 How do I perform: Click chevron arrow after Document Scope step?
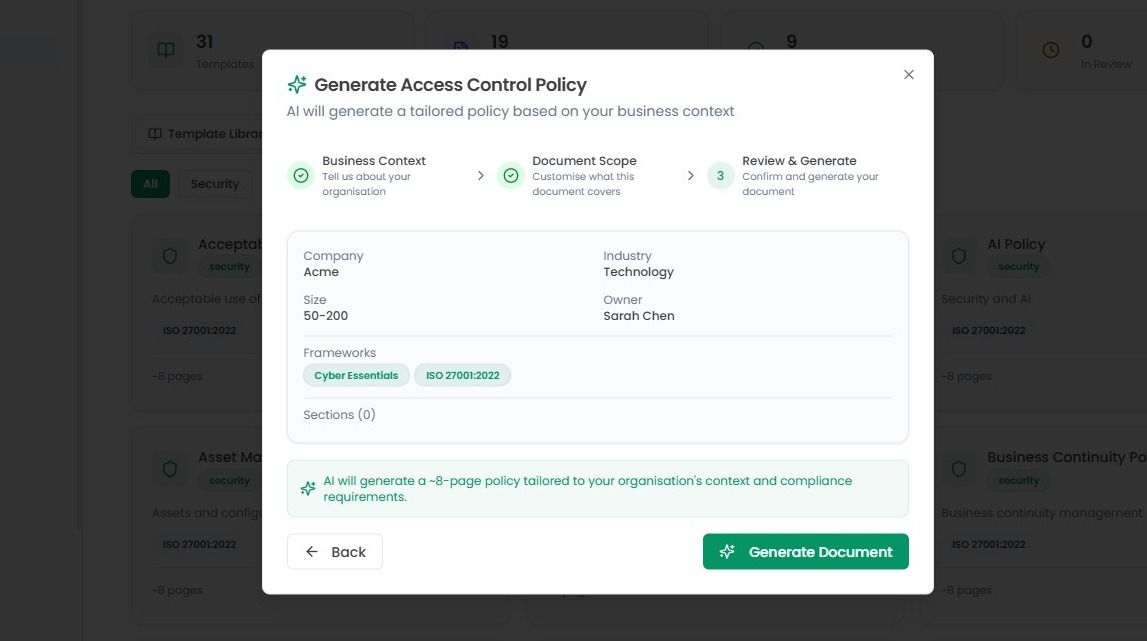691,176
